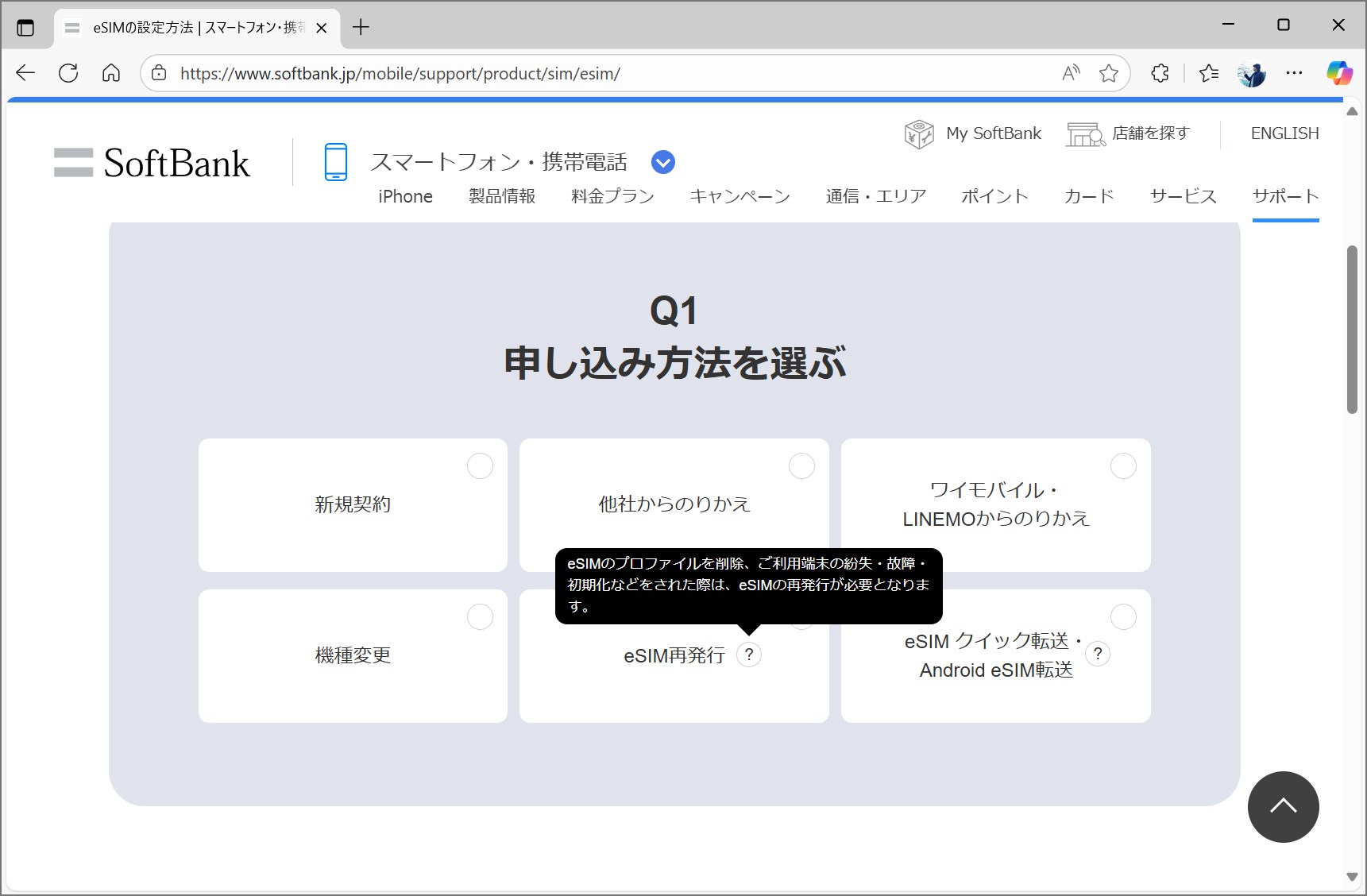Viewport: 1367px width, 896px height.
Task: Go to browser home via home icon
Action: pos(110,73)
